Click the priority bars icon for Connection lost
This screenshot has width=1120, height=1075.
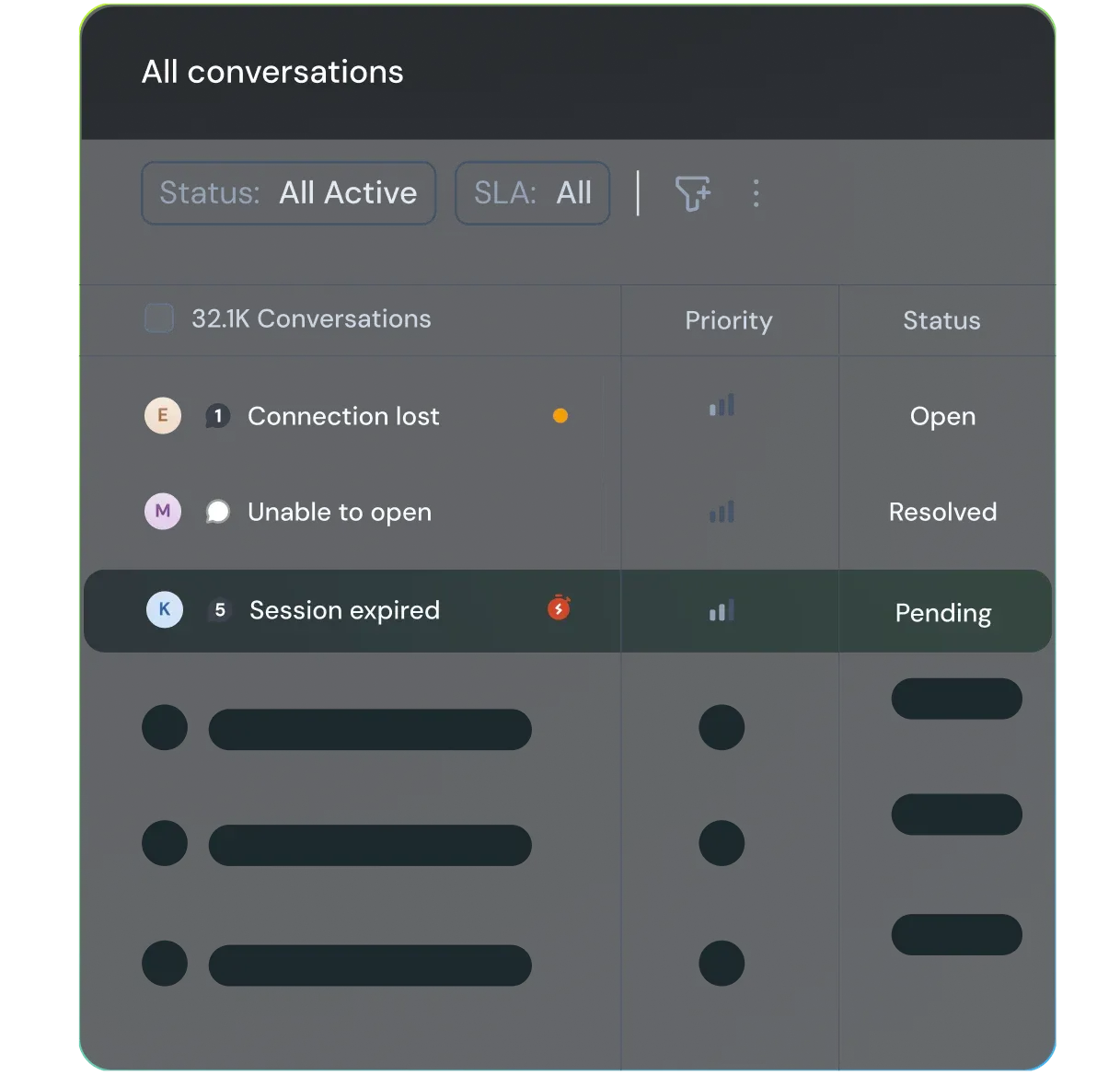click(x=722, y=406)
